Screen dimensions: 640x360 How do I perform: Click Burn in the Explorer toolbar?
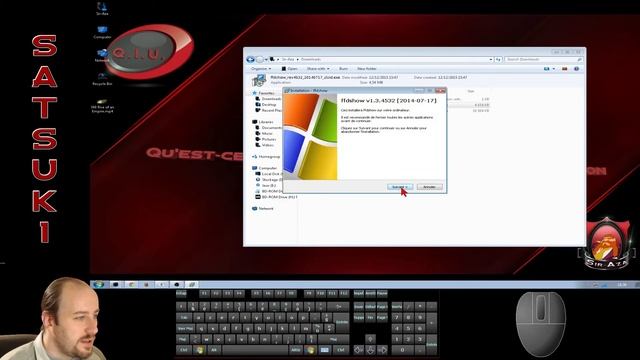coord(344,69)
